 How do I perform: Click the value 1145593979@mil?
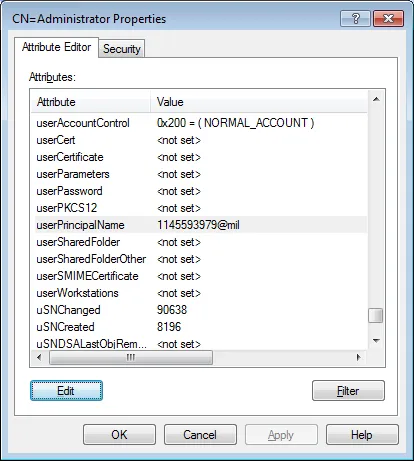click(x=198, y=225)
